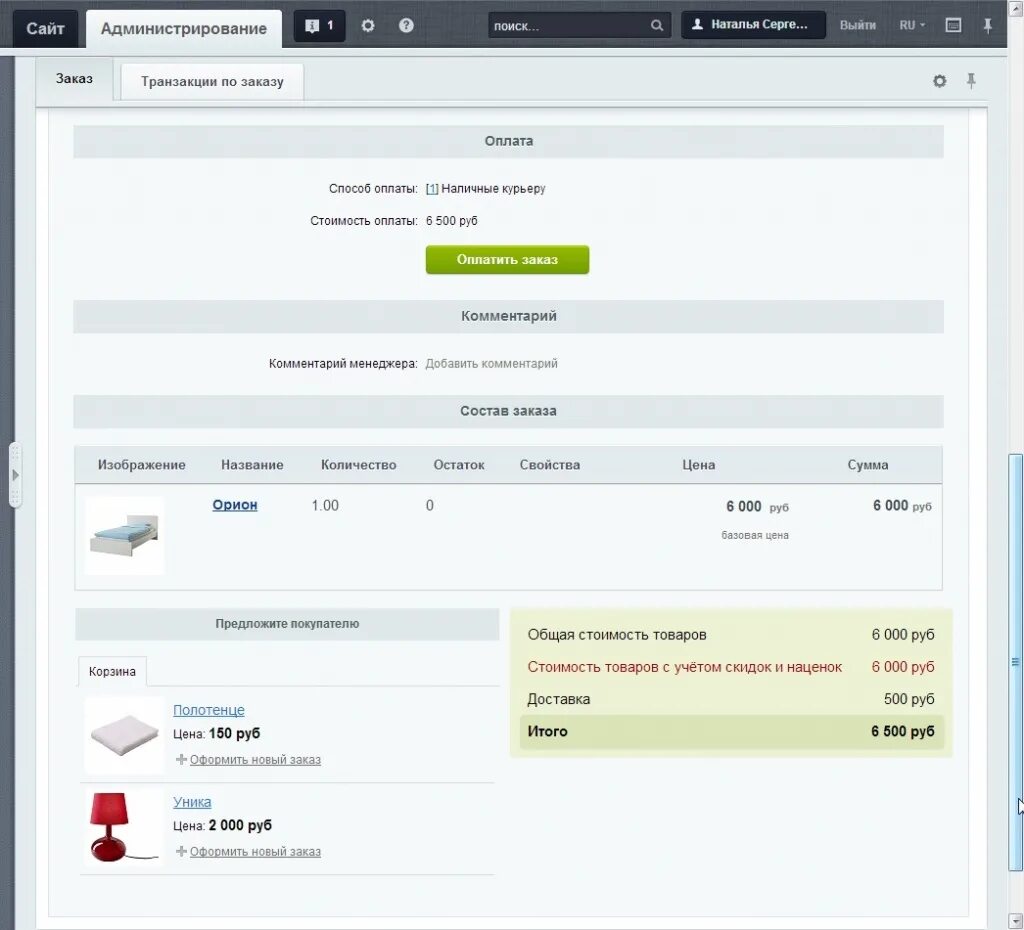1024x930 pixels.
Task: Open the help question mark icon
Action: [x=406, y=25]
